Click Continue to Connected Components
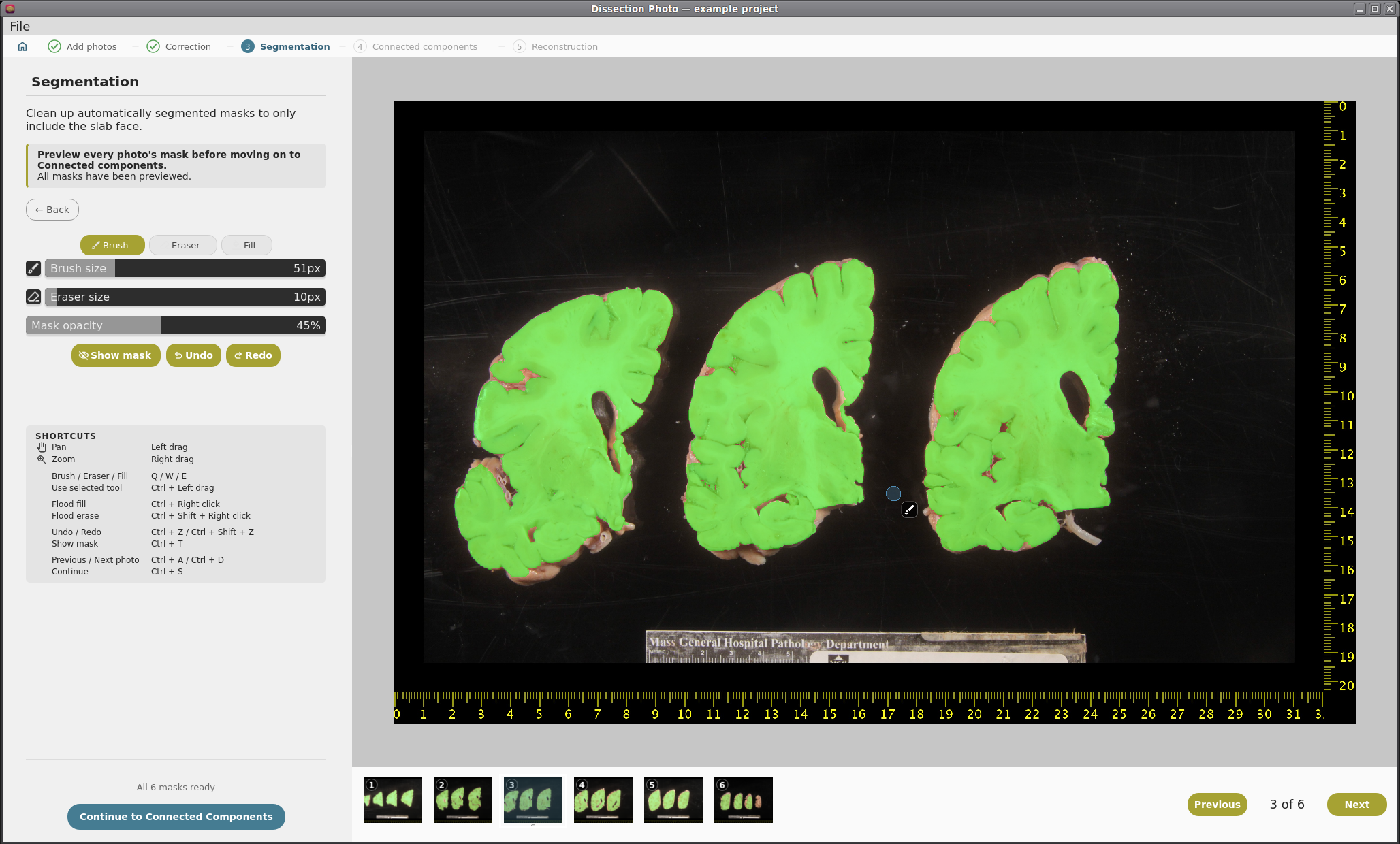Viewport: 1400px width, 844px height. click(x=176, y=817)
